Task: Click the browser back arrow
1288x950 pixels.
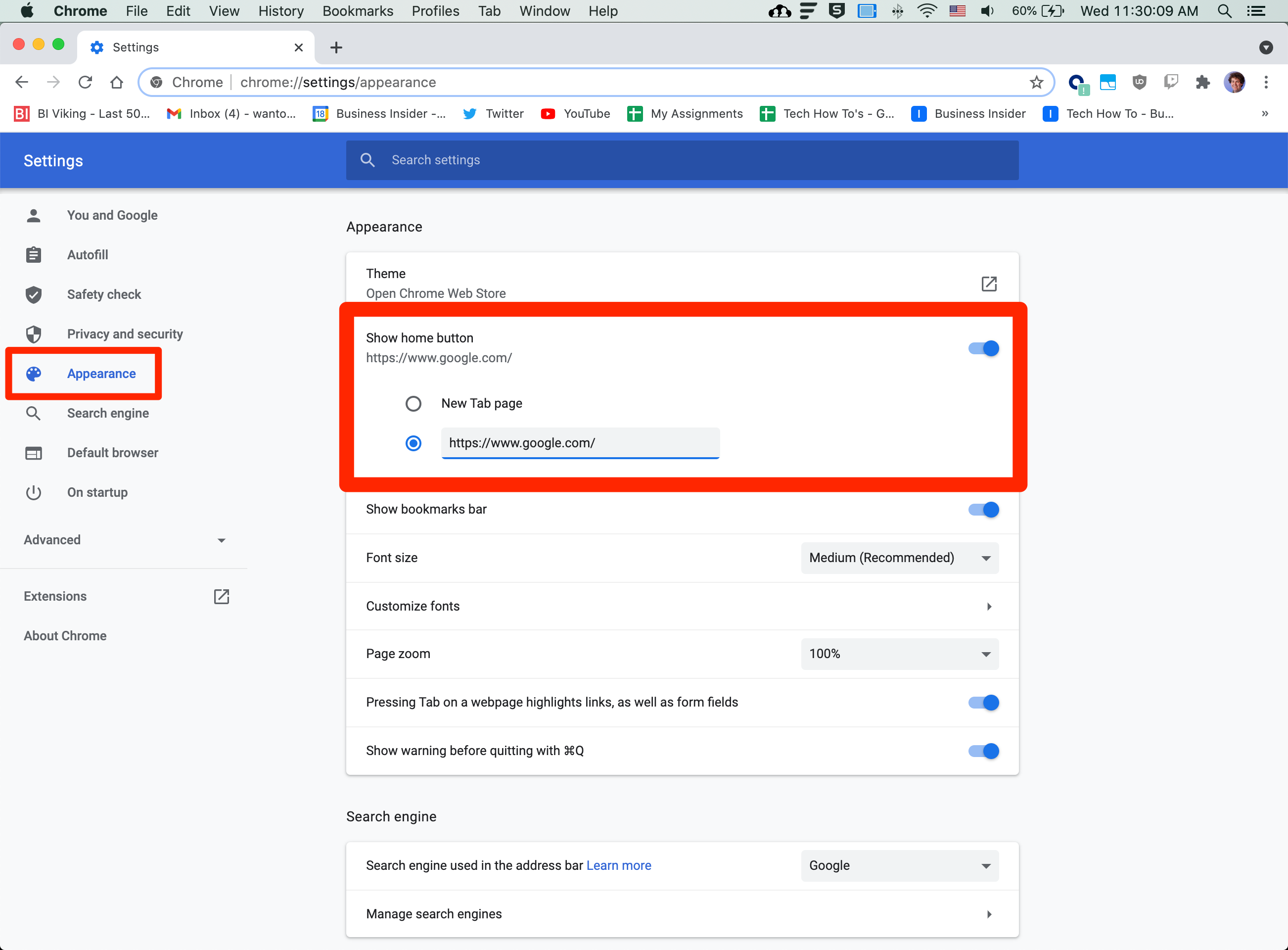Action: click(x=22, y=82)
